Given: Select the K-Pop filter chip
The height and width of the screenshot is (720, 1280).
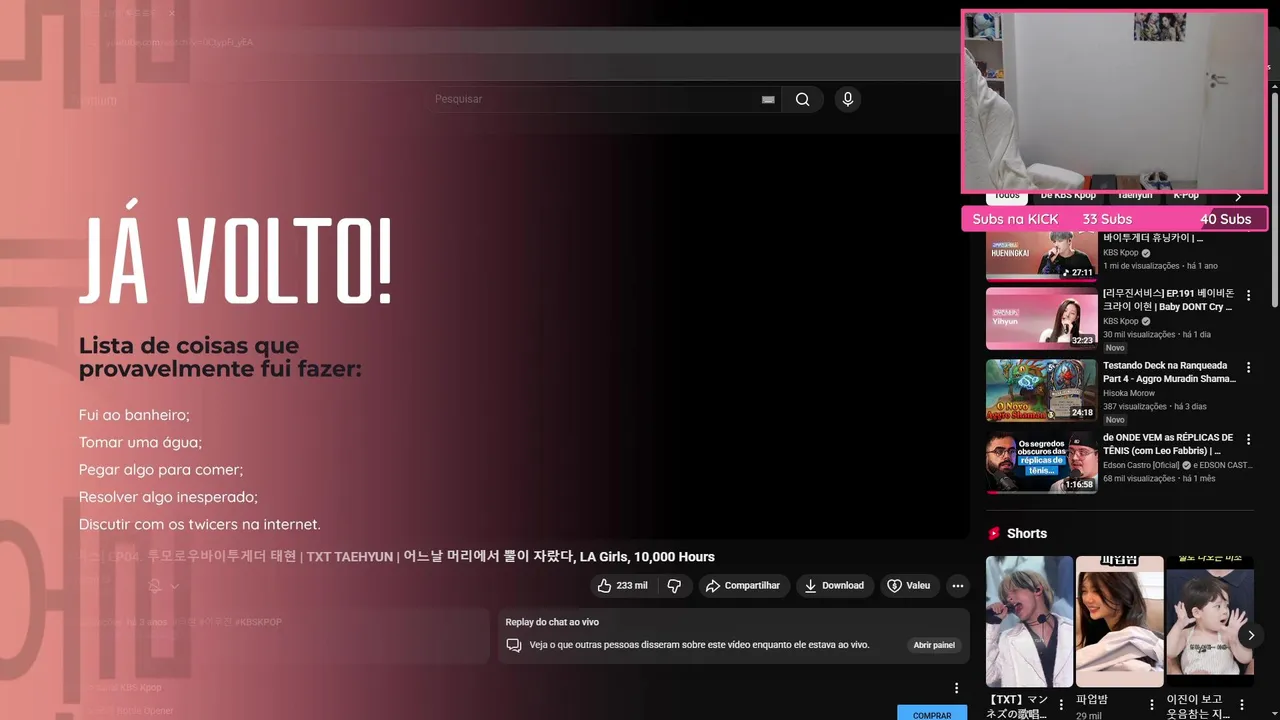Looking at the screenshot, I should tap(1186, 197).
